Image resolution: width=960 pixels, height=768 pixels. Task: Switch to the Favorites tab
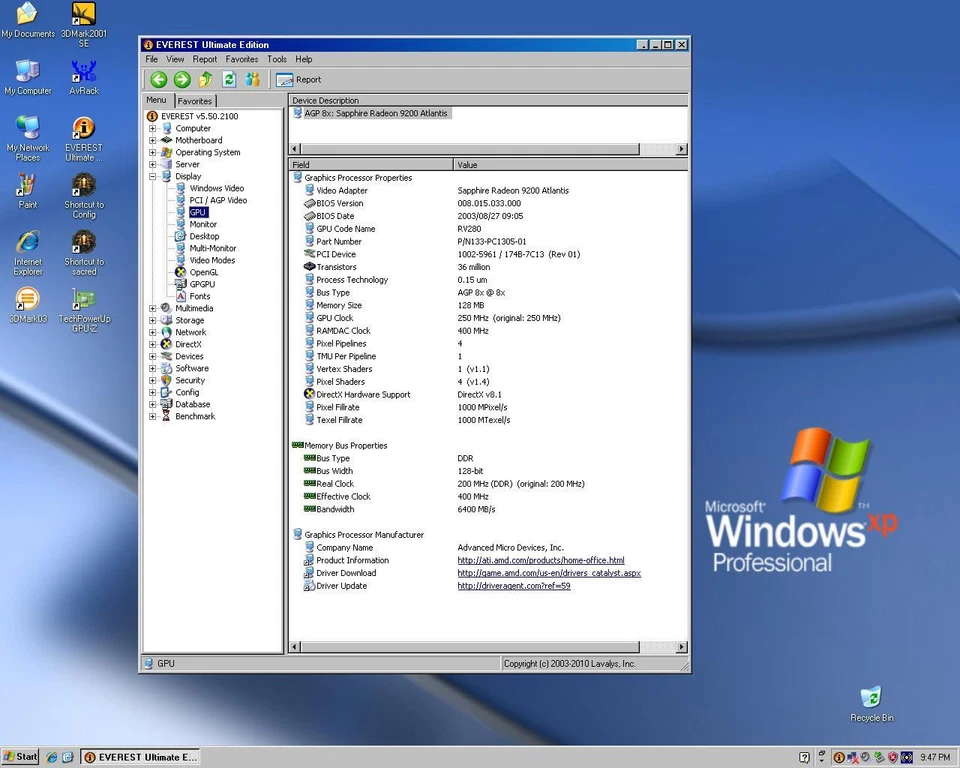coord(194,100)
